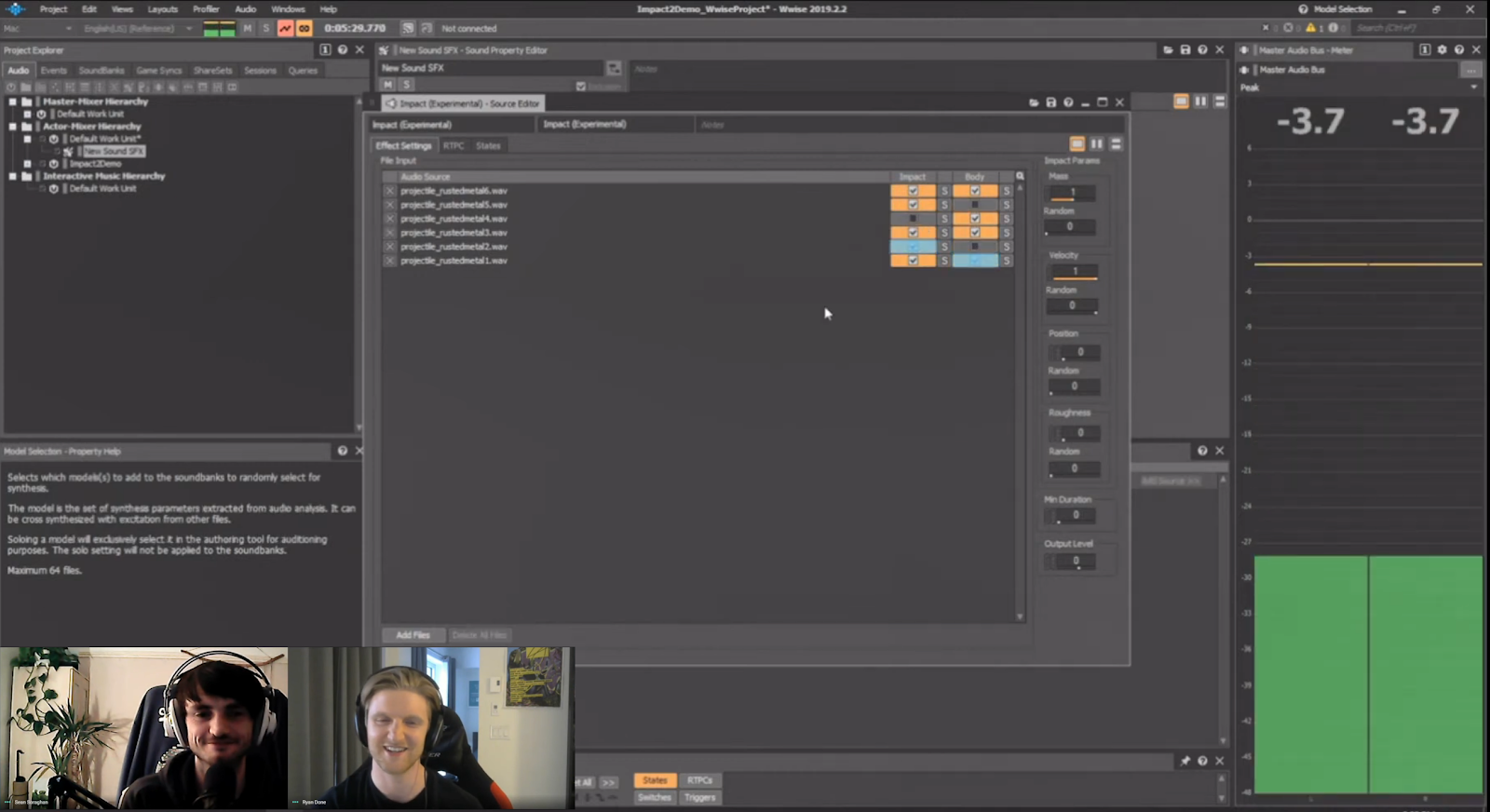Click the save icon in Sound Property Editor title bar

click(x=1185, y=50)
